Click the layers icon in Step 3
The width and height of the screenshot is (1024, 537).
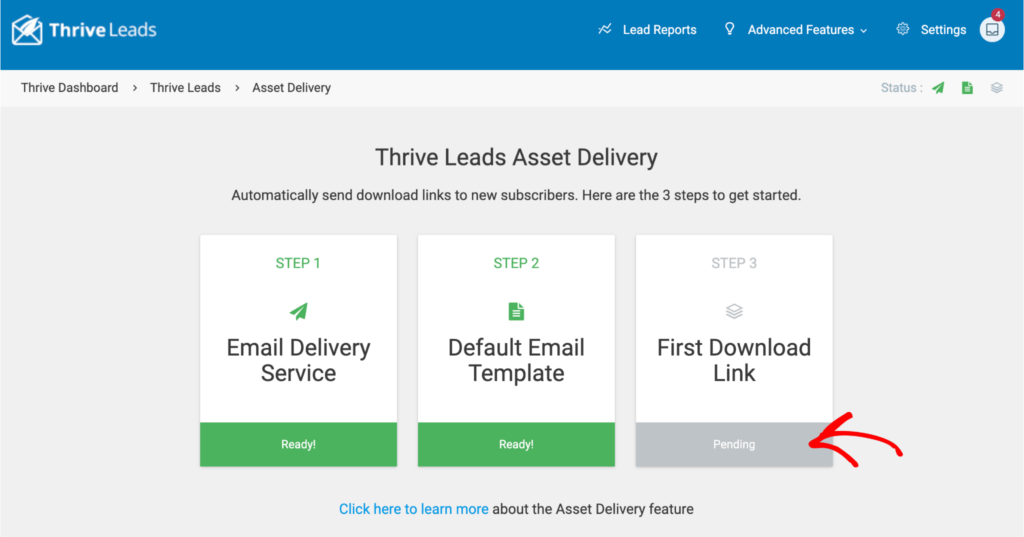(x=734, y=311)
